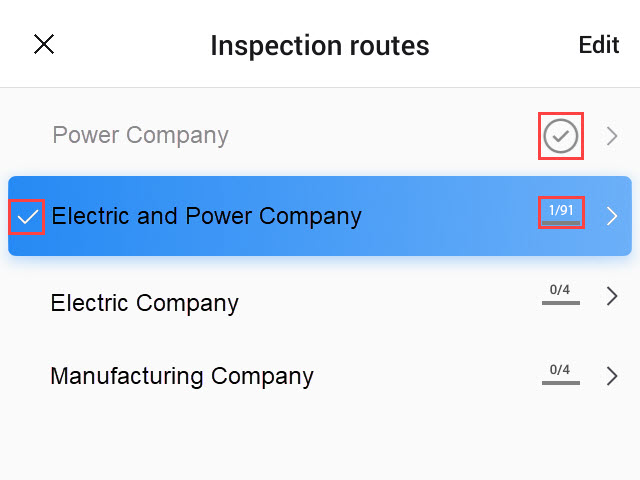The height and width of the screenshot is (480, 640).
Task: Close the Inspection routes screen
Action: pos(44,45)
